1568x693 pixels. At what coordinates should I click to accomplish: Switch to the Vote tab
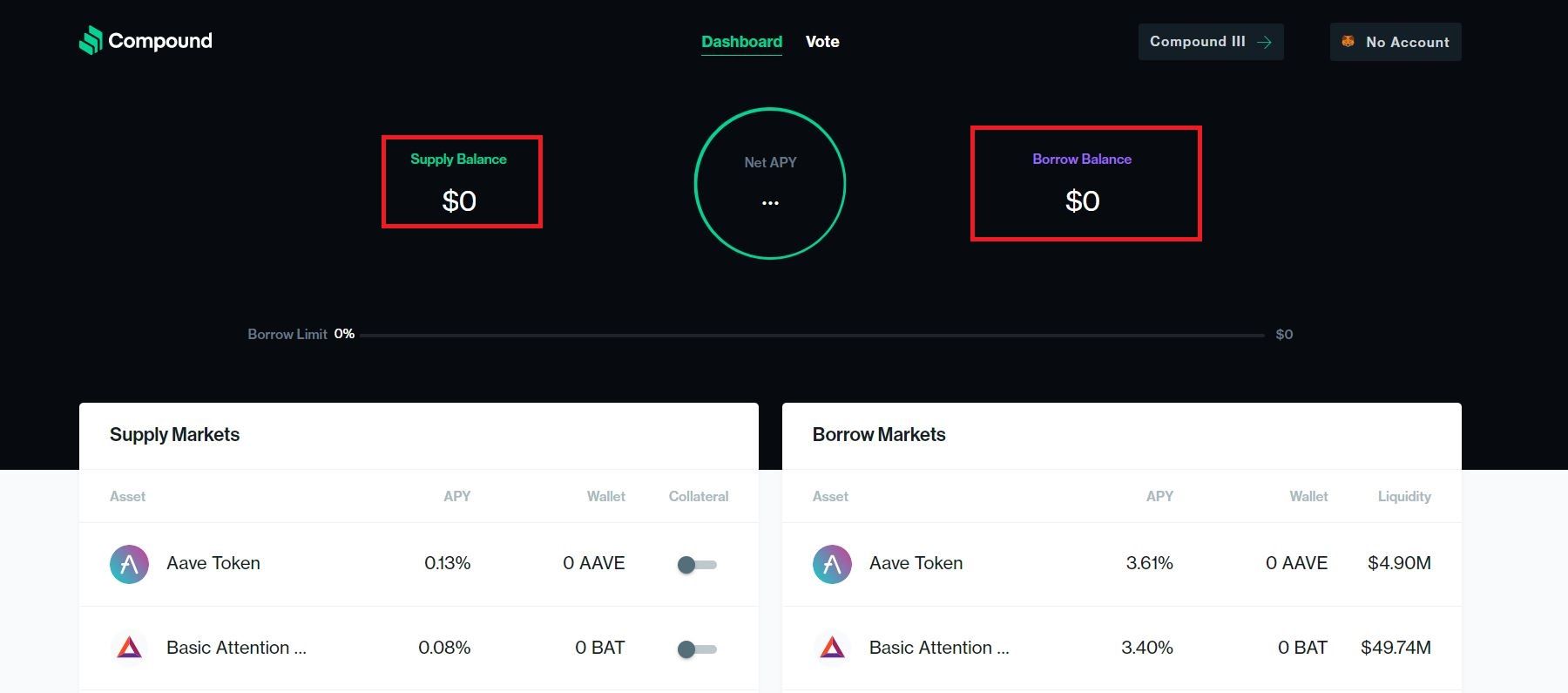(822, 42)
